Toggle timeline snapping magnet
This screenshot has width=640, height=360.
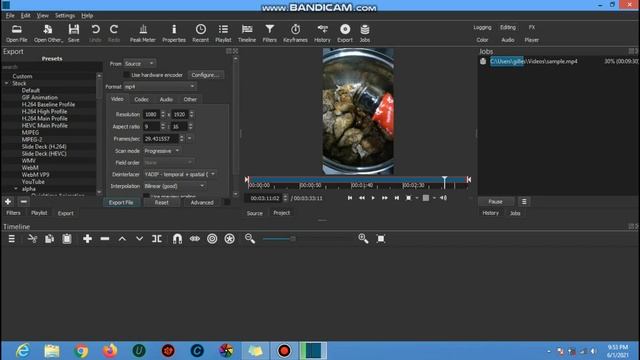177,239
